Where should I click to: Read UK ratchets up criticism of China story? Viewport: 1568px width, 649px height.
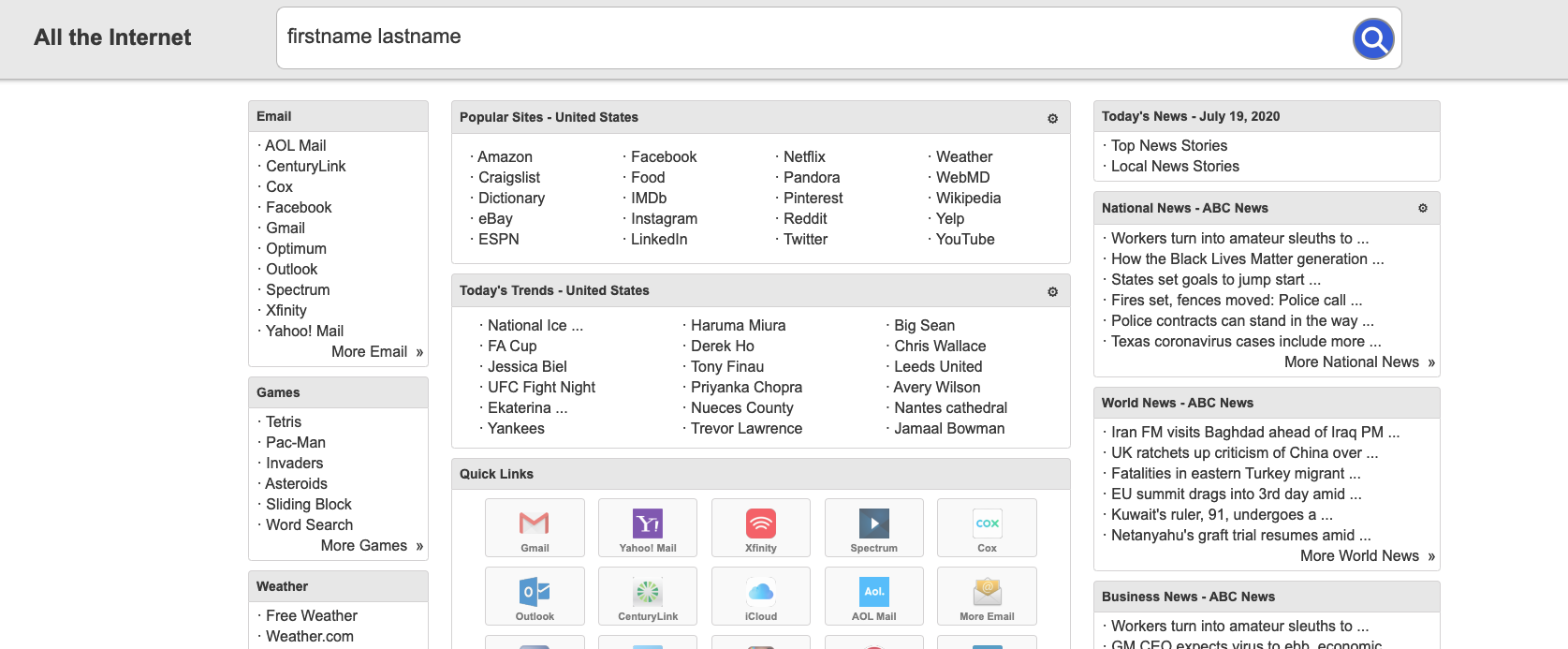coord(1244,453)
